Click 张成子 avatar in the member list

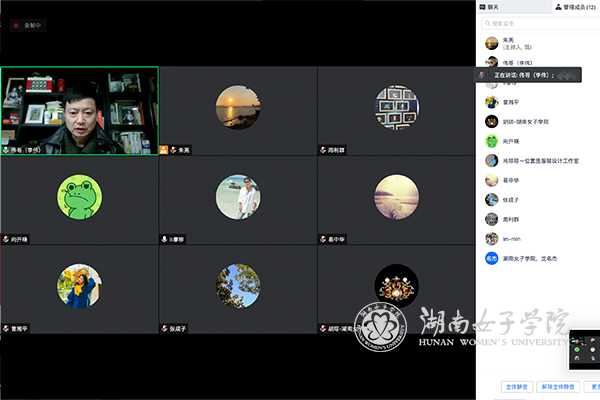tap(491, 200)
